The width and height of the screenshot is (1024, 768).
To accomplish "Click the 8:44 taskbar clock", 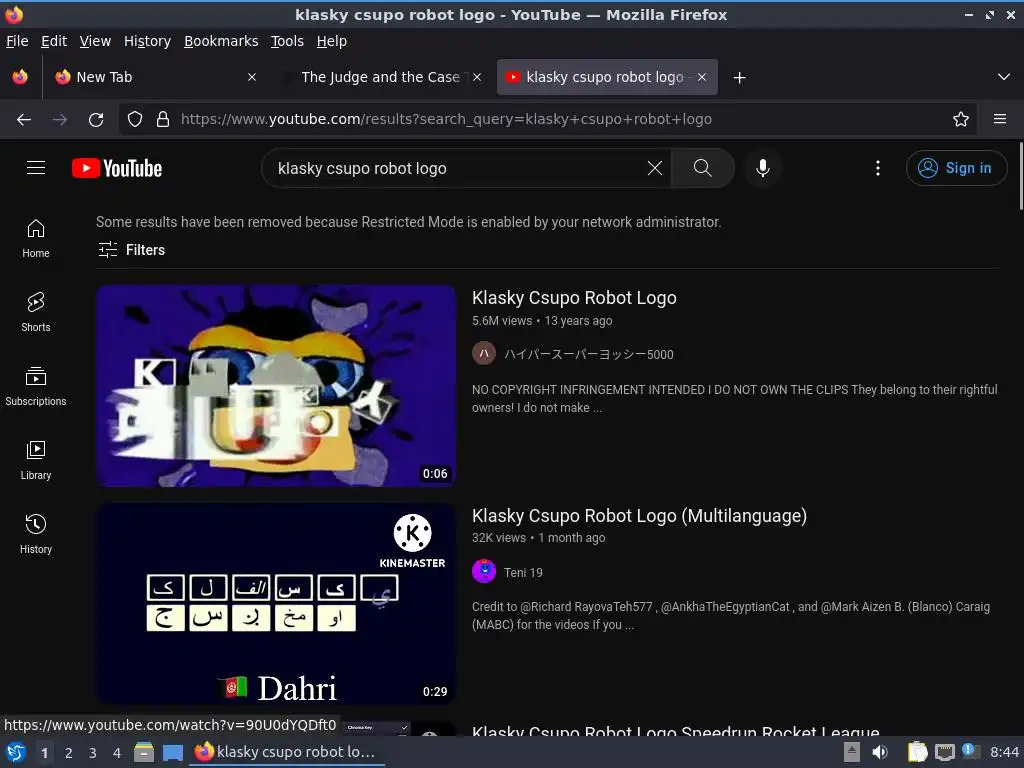I will tap(1004, 752).
